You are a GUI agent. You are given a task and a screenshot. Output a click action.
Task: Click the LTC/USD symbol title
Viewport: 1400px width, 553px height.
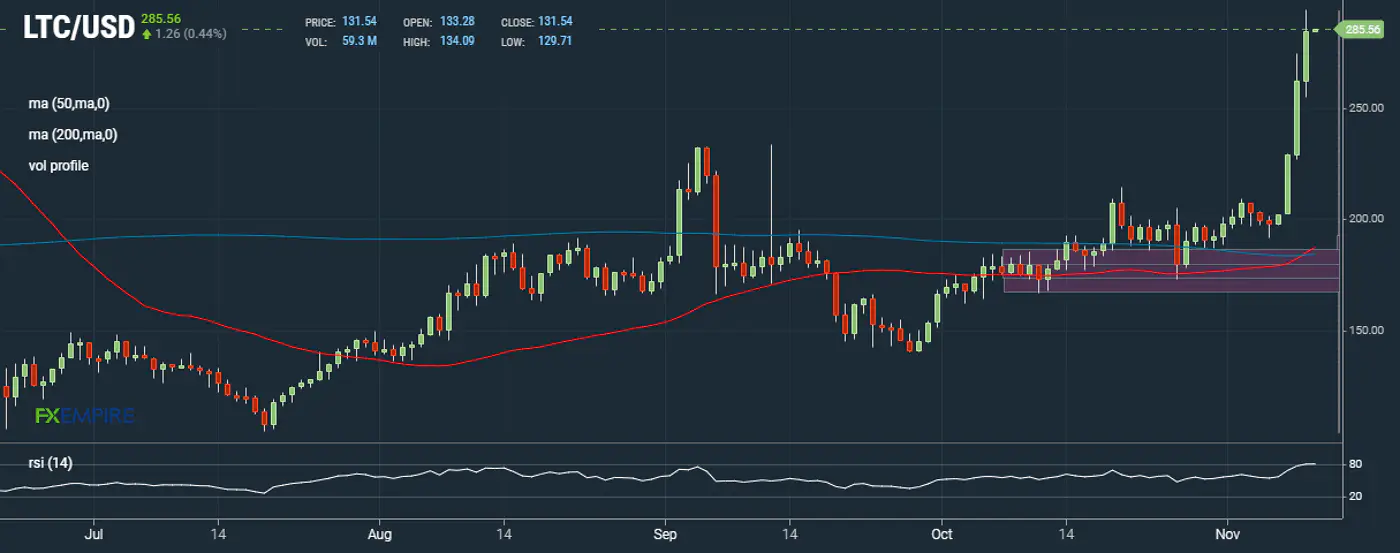pos(79,28)
